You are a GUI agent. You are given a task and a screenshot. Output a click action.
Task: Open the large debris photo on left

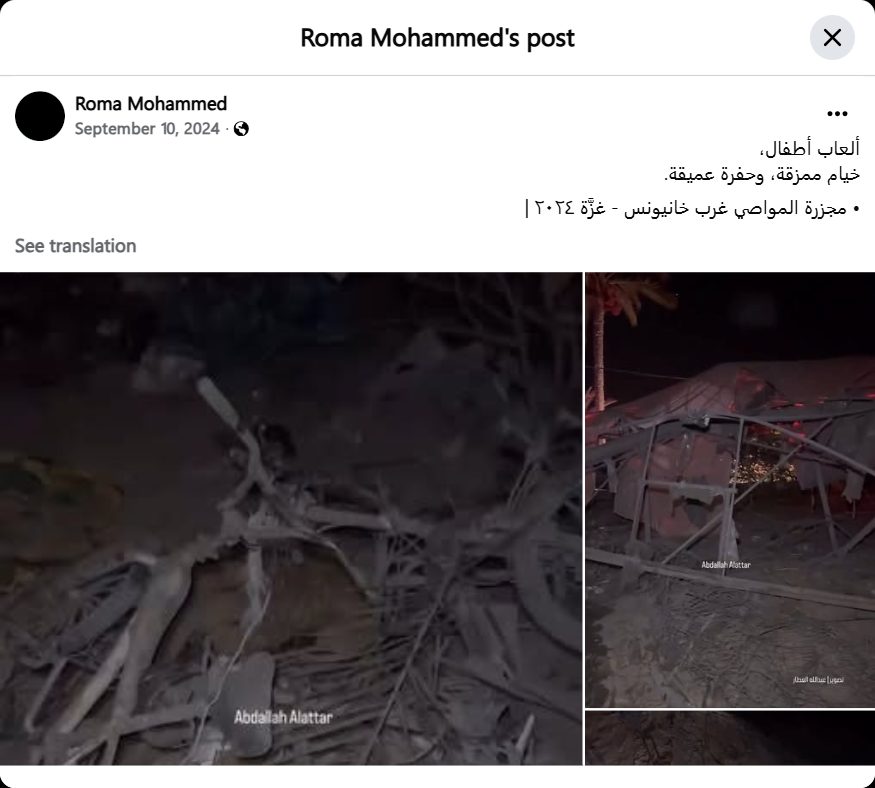291,518
